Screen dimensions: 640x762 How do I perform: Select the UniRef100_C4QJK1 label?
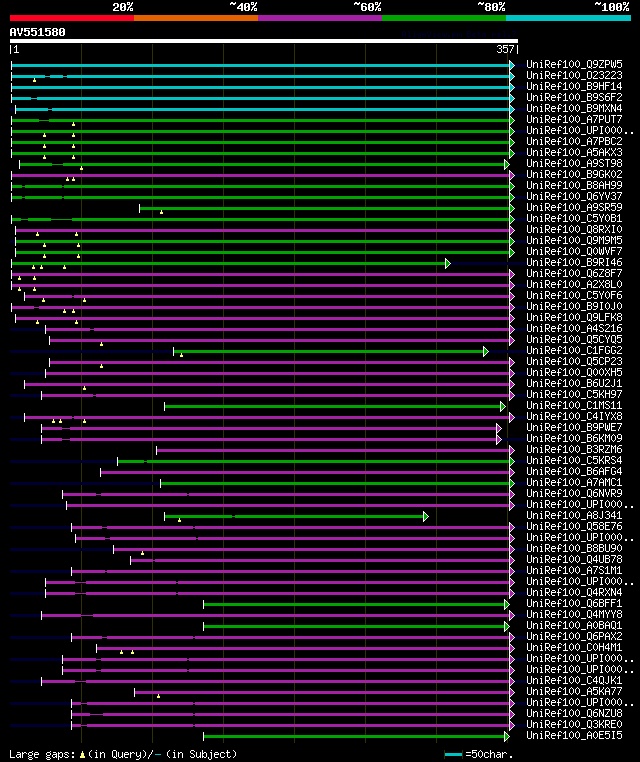click(574, 680)
